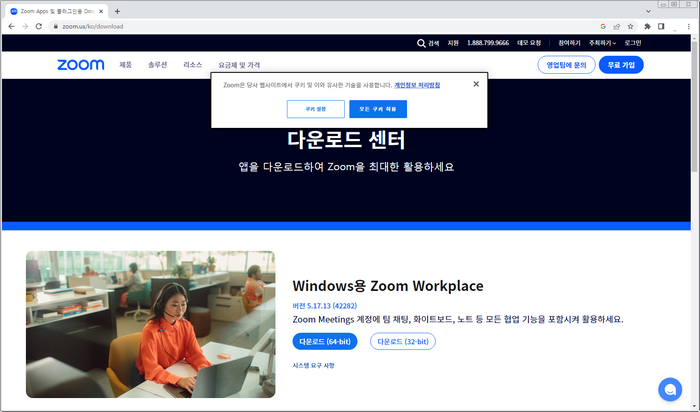Open 시스템 요구 사항 link
Image resolution: width=700 pixels, height=412 pixels.
[313, 366]
